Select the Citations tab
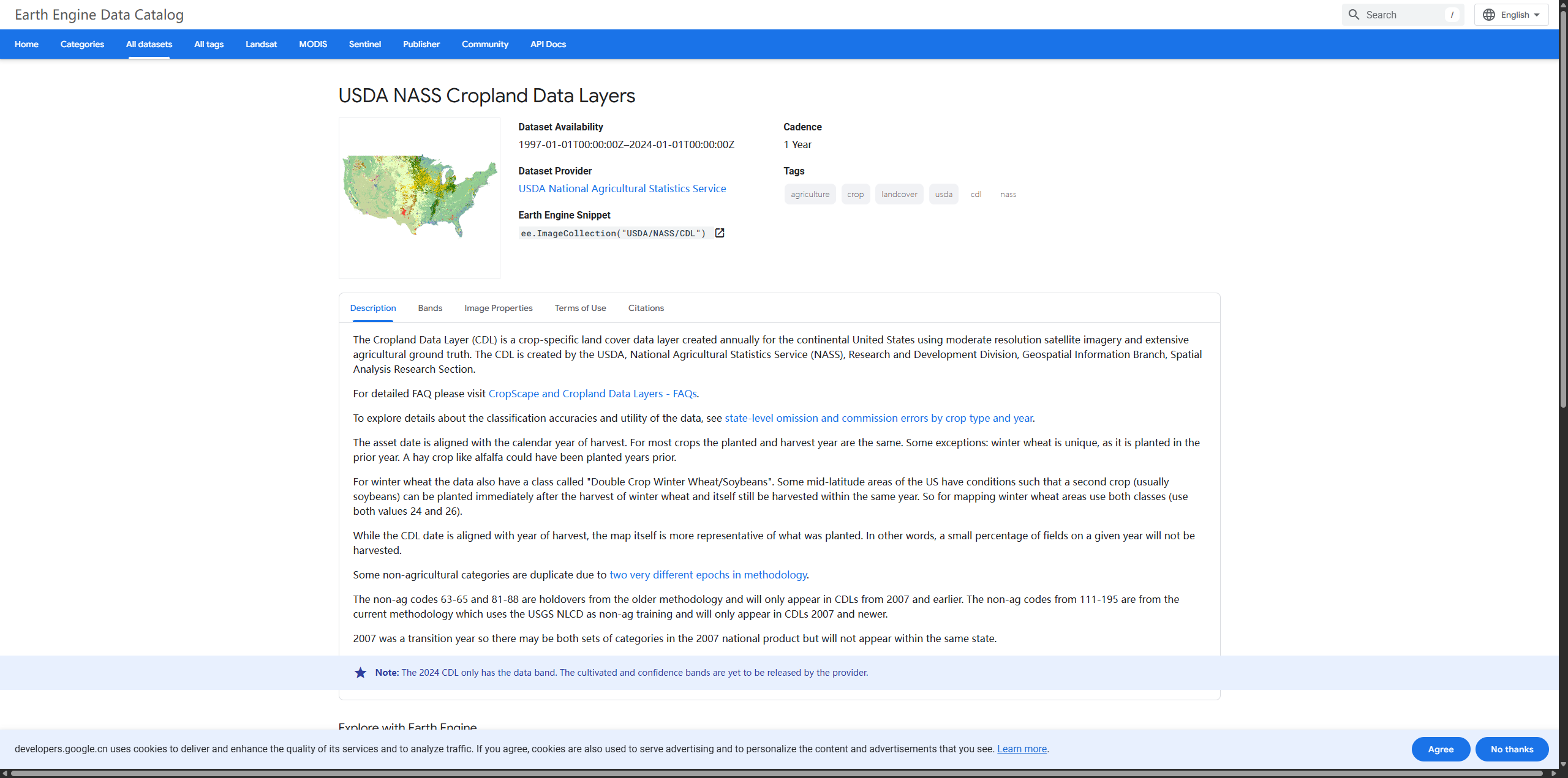Image resolution: width=1568 pixels, height=778 pixels. click(x=646, y=308)
